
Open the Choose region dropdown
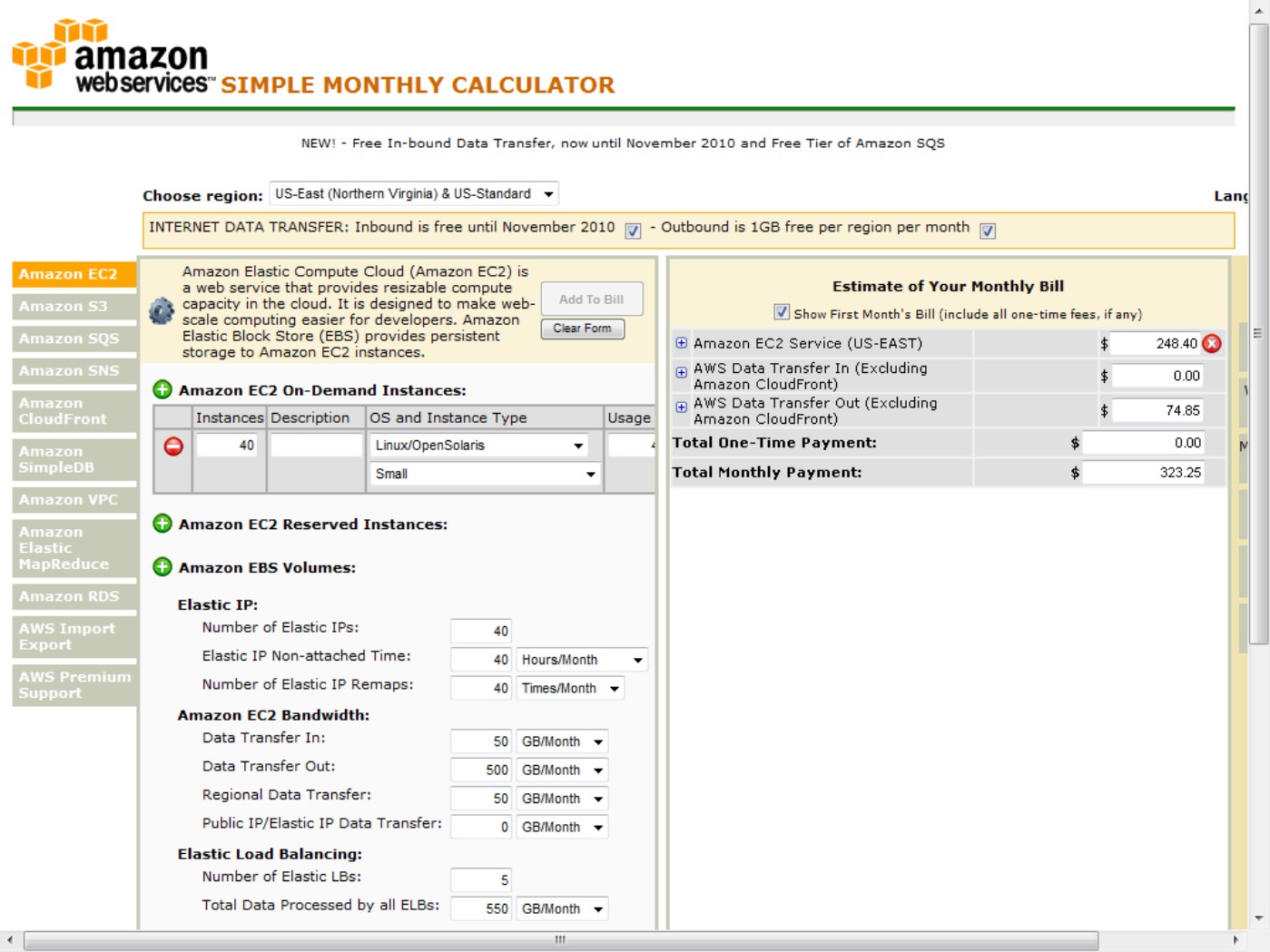[x=414, y=194]
